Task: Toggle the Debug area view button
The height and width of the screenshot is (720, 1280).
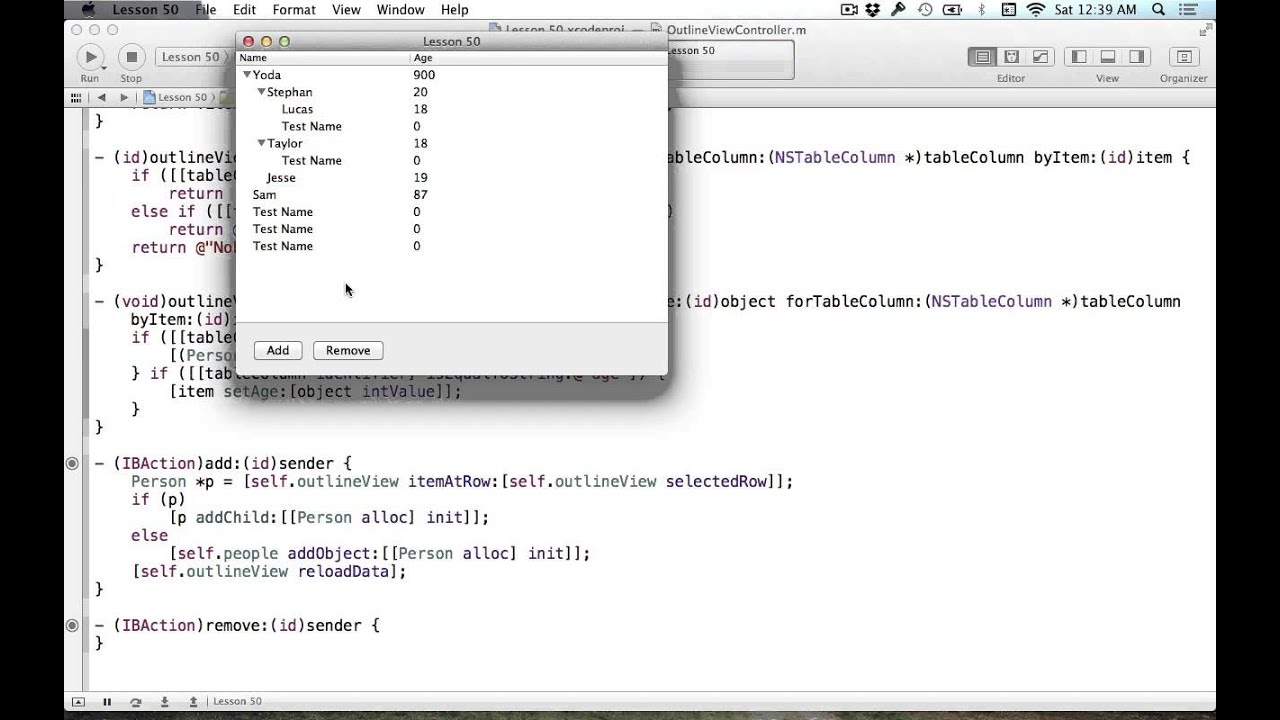Action: click(1108, 57)
